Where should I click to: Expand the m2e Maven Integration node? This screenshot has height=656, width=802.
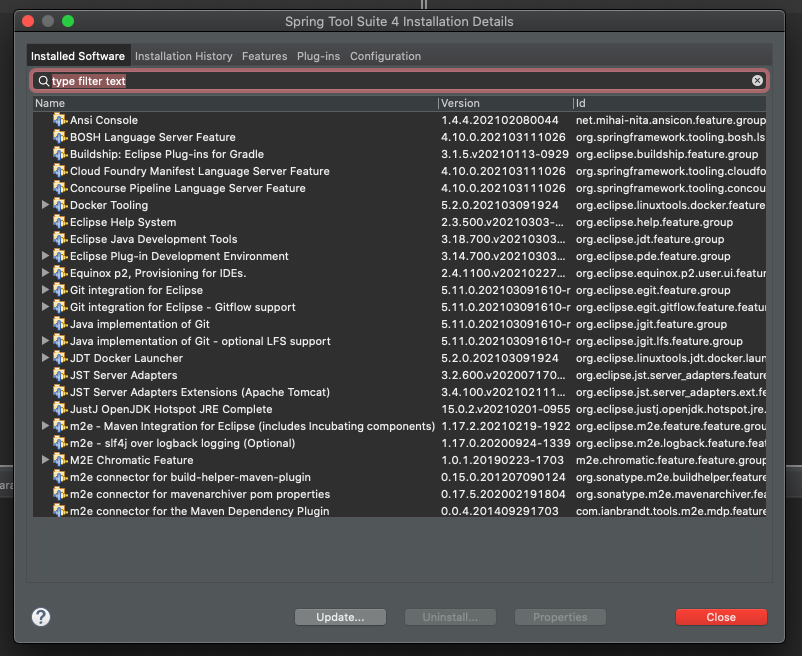pyautogui.click(x=45, y=426)
